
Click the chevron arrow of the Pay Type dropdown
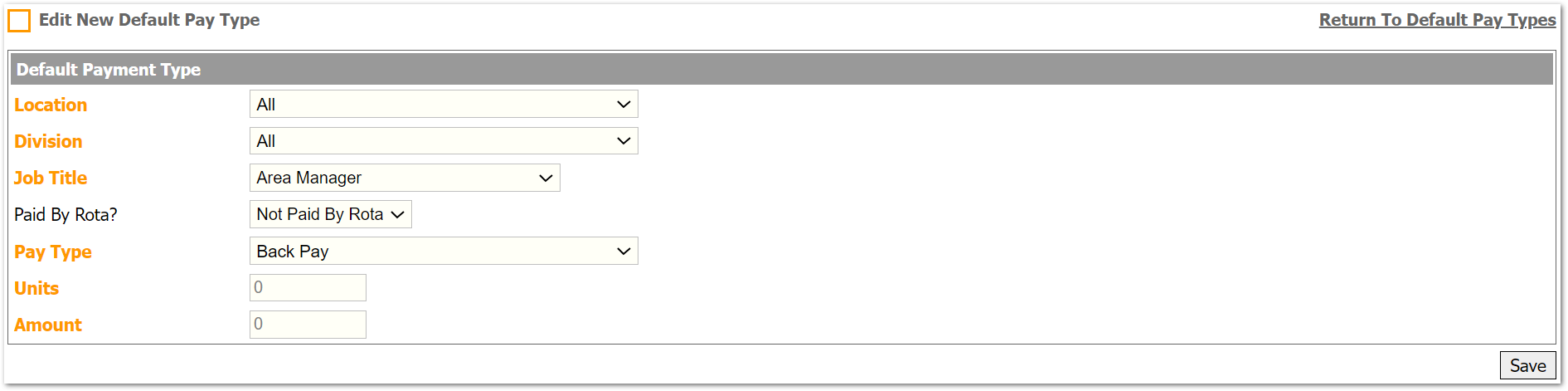point(624,252)
